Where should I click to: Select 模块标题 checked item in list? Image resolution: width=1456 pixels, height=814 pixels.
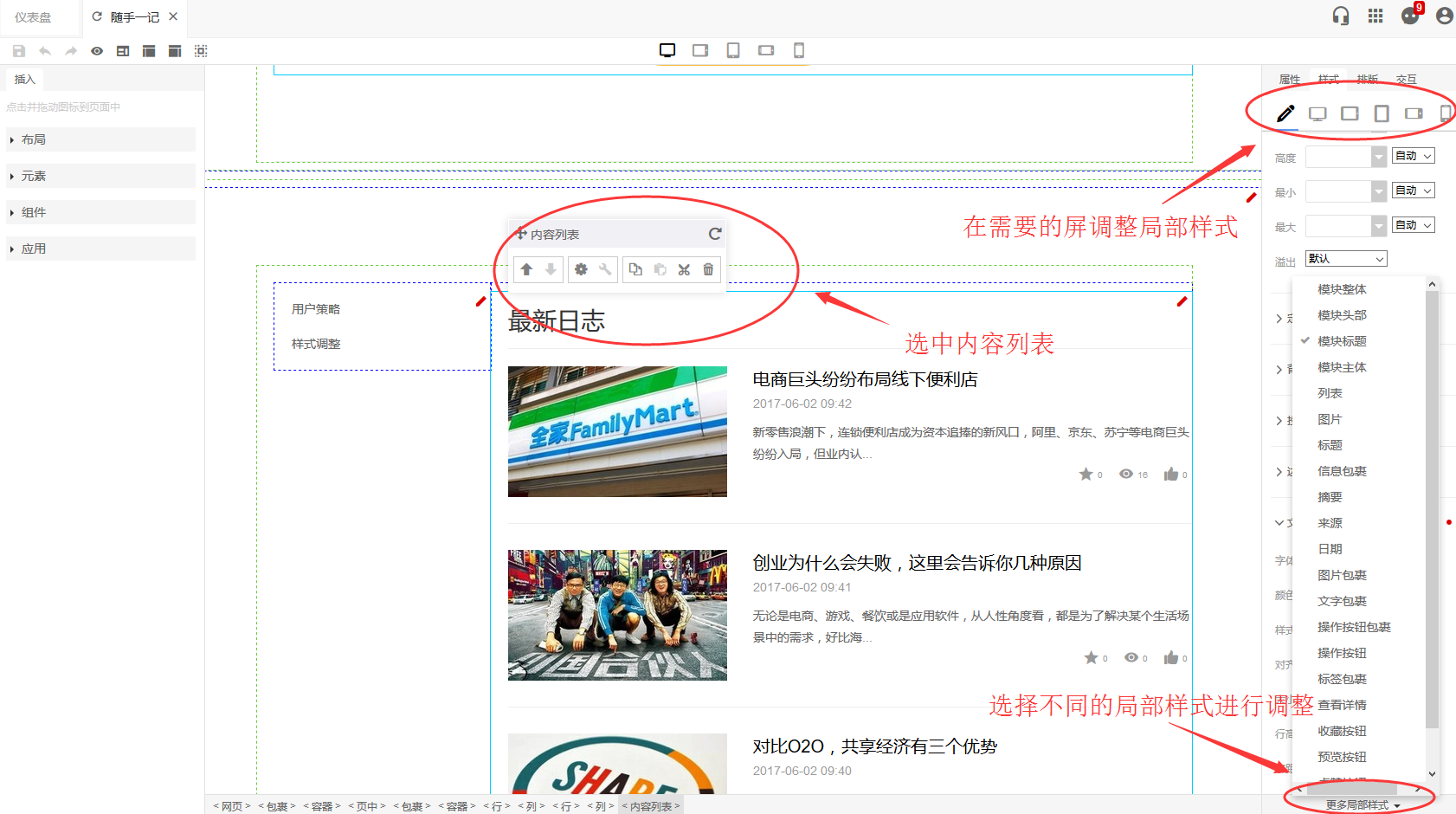point(1342,341)
